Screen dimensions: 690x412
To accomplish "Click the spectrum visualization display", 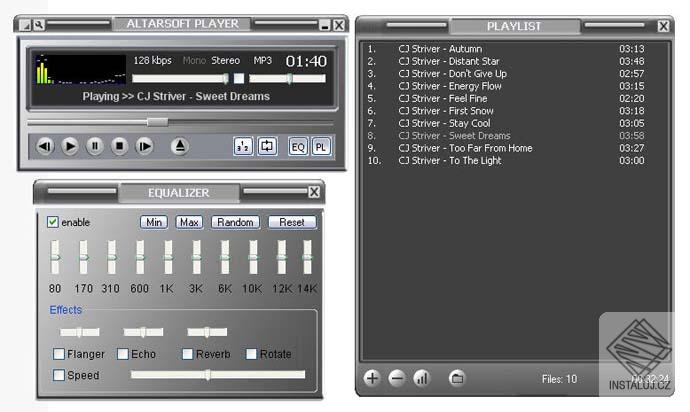I will 81,69.
